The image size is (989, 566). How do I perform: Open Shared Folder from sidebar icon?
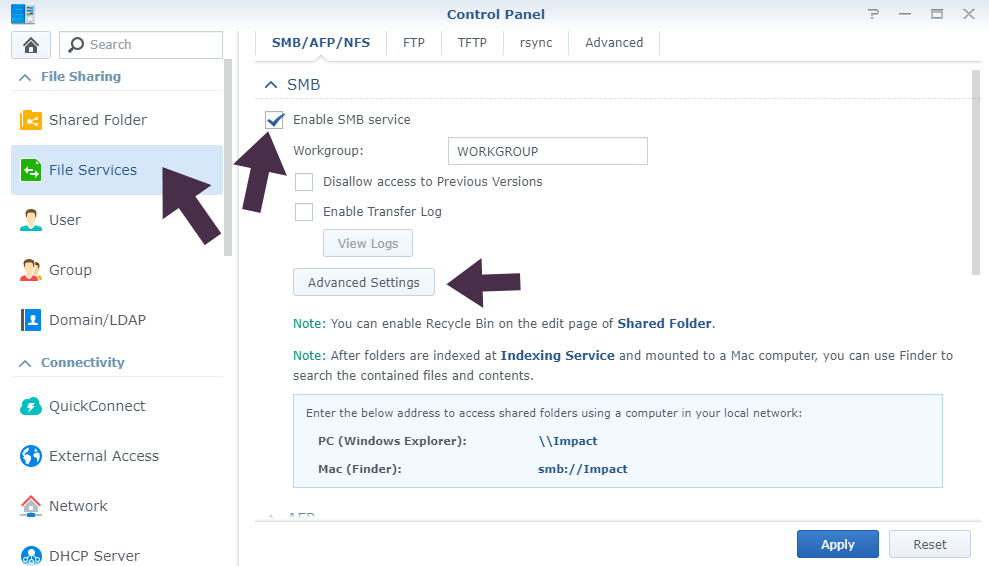click(31, 120)
